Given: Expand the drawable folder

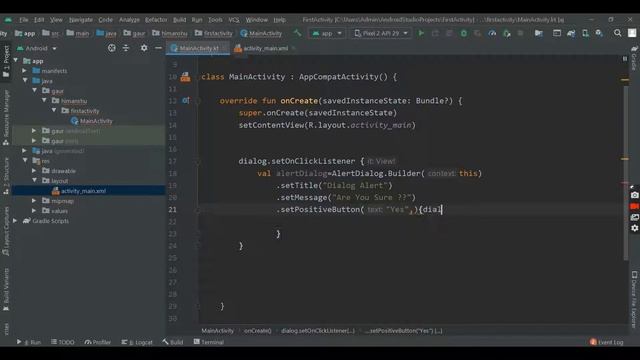Looking at the screenshot, I should [34, 171].
